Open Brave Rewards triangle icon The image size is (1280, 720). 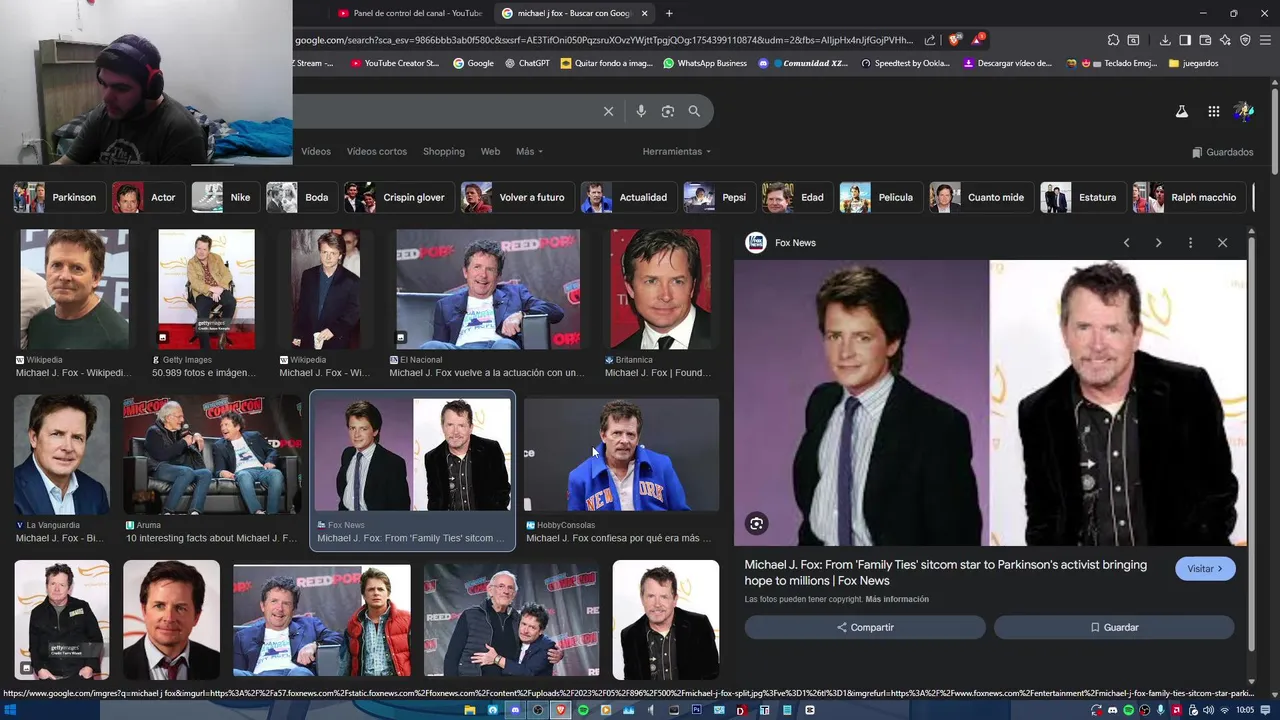(977, 40)
